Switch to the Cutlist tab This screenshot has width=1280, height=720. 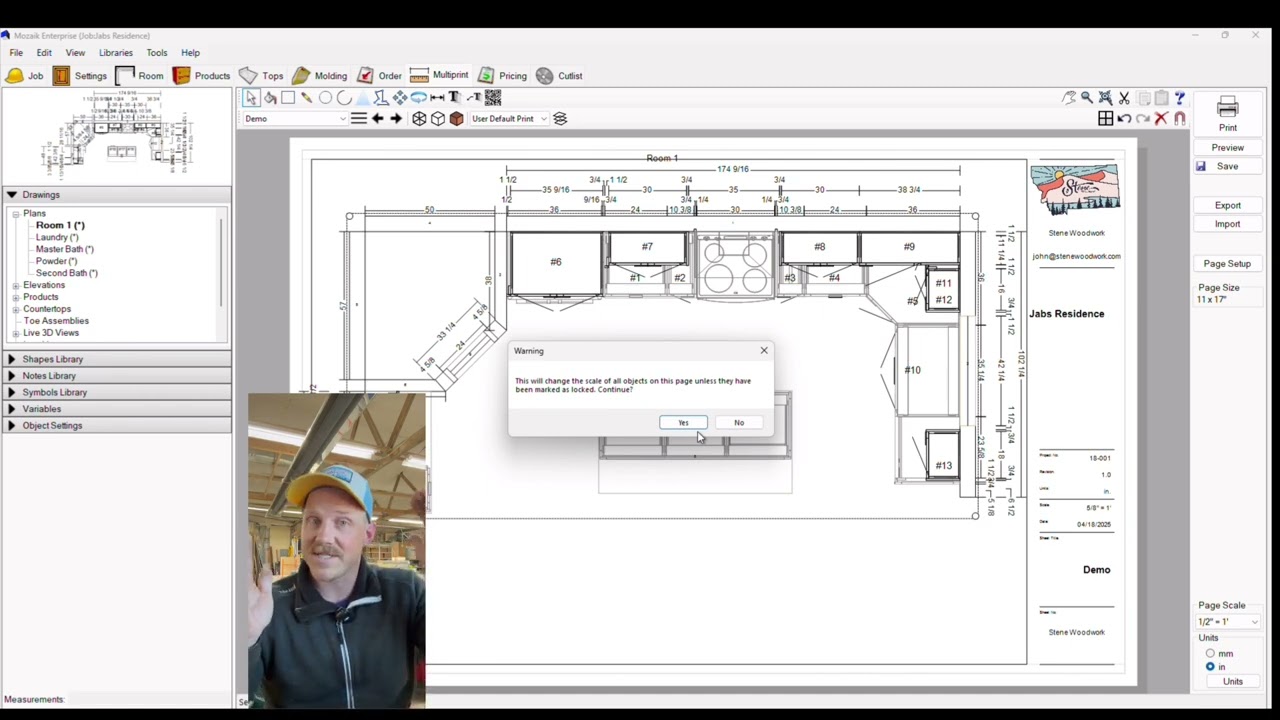(x=559, y=76)
